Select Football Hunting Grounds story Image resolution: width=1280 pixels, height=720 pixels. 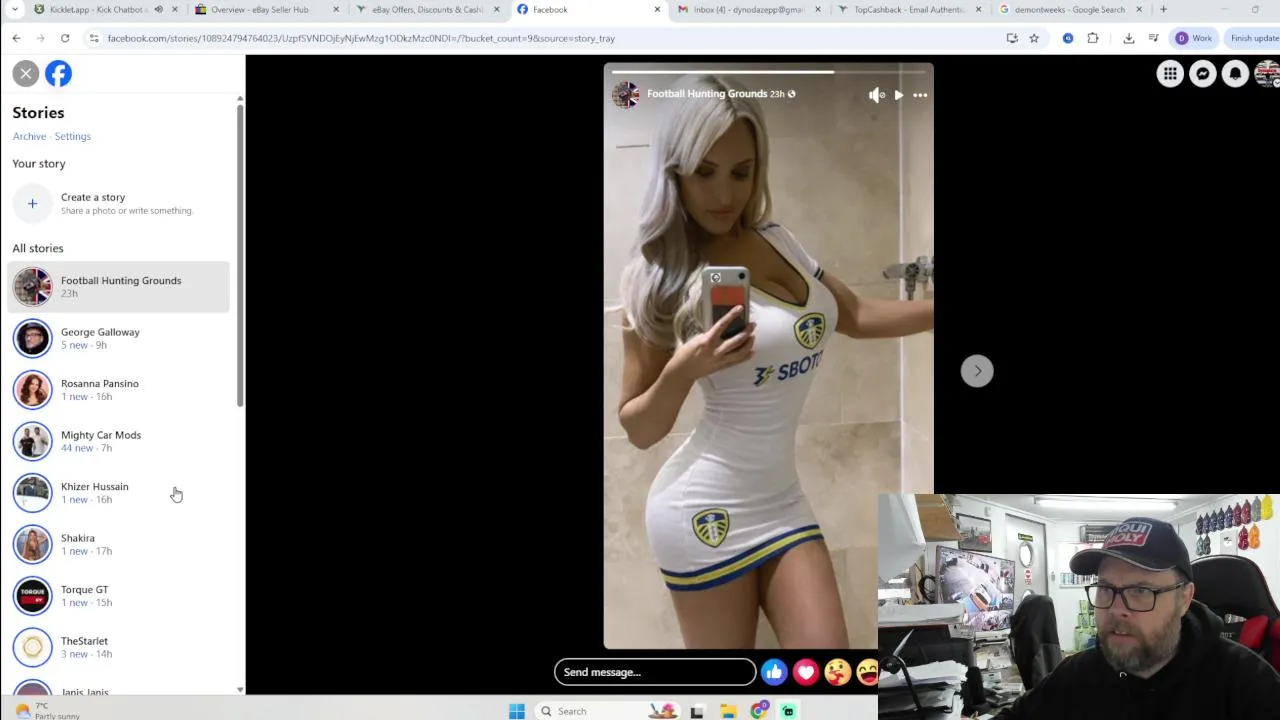point(118,287)
